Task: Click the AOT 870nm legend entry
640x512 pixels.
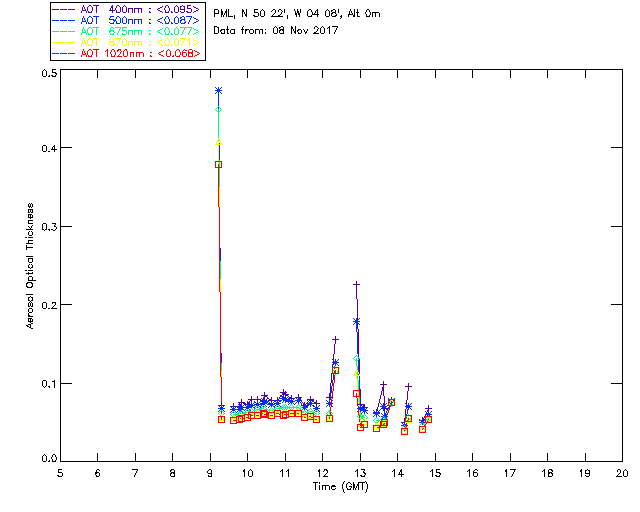Action: coord(126,42)
